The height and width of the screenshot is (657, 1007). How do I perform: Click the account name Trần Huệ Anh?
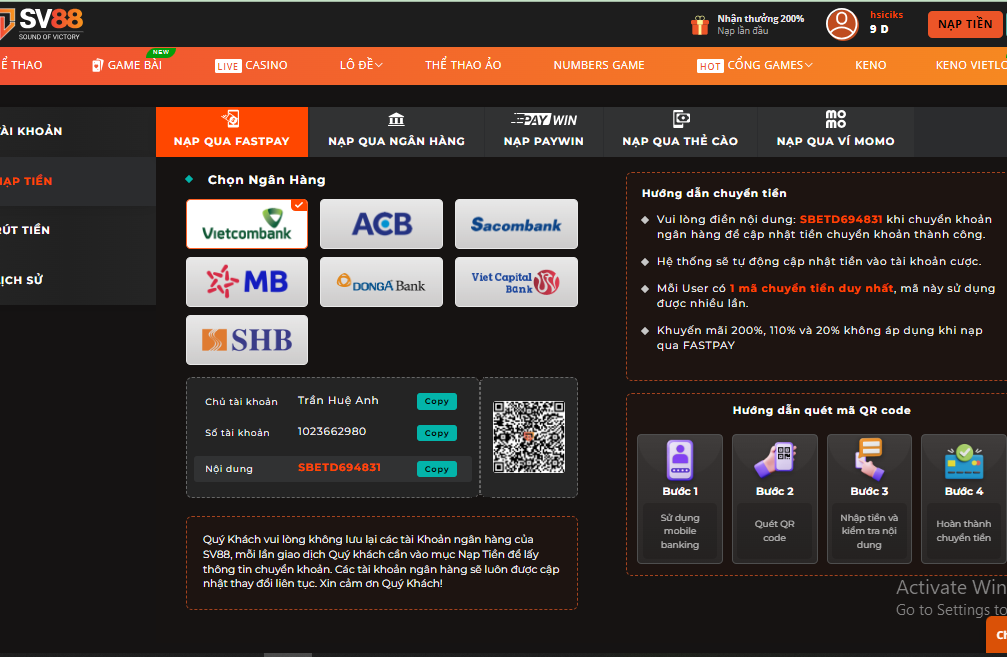tap(338, 400)
